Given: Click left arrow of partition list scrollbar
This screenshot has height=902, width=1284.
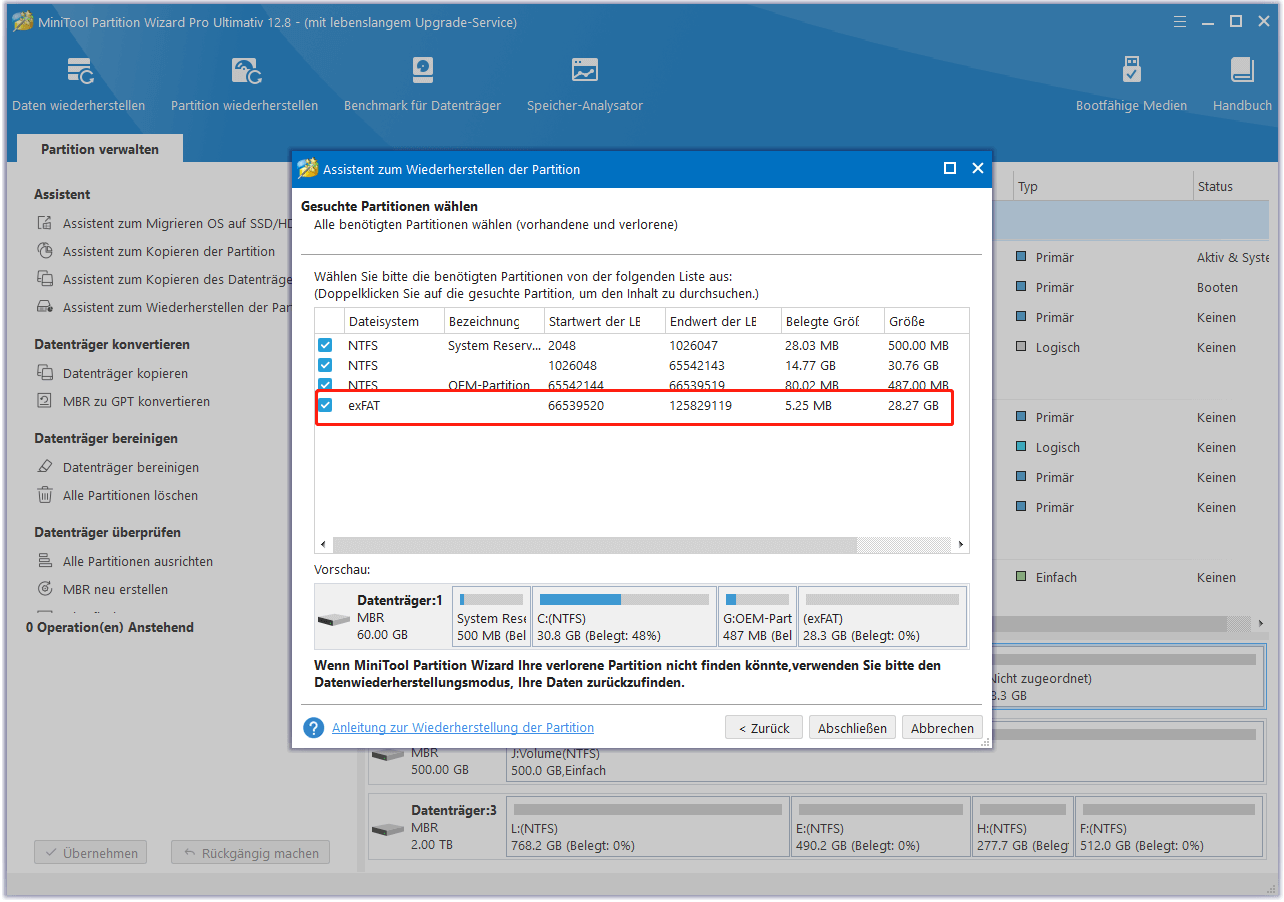Looking at the screenshot, I should point(324,545).
